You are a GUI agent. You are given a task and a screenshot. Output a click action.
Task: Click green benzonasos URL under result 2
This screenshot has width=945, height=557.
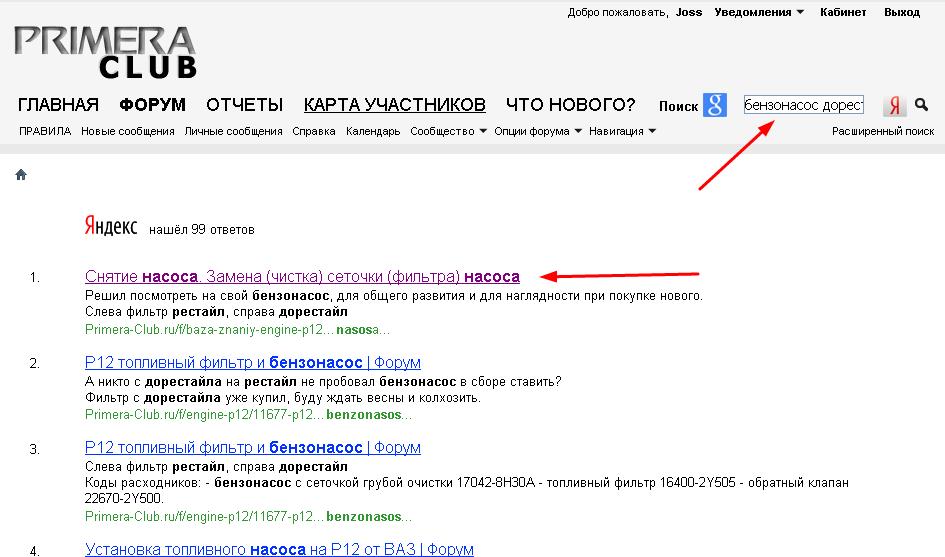pos(248,415)
